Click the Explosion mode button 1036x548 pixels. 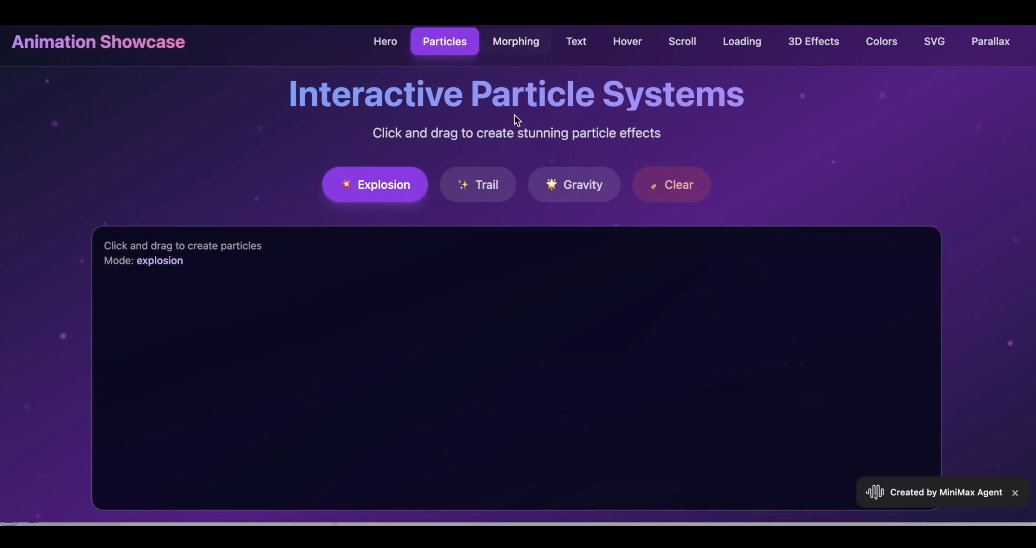click(x=375, y=185)
